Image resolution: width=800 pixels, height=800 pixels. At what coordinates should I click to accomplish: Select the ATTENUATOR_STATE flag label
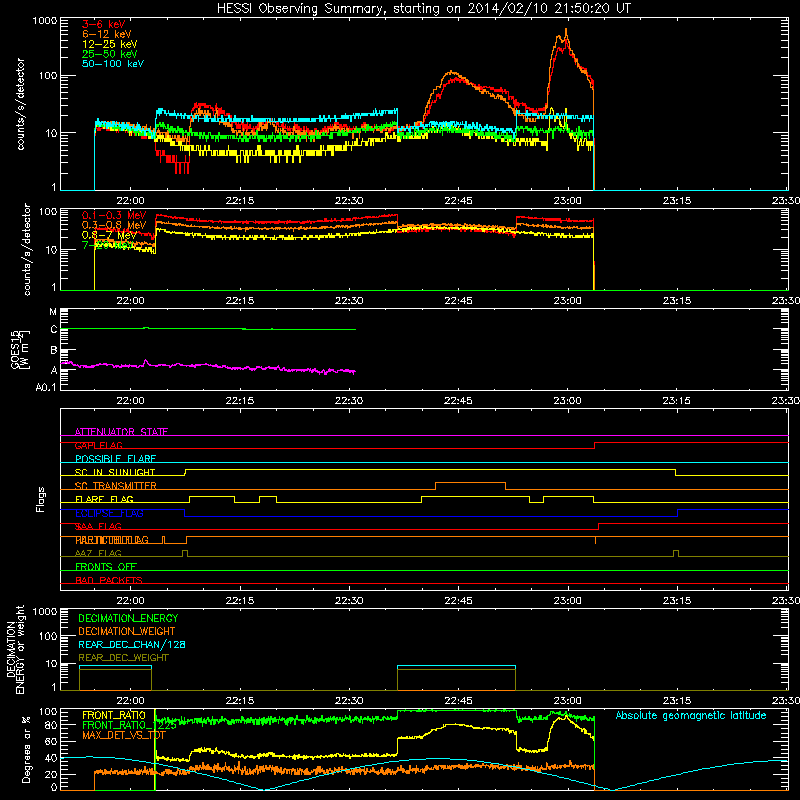point(121,432)
